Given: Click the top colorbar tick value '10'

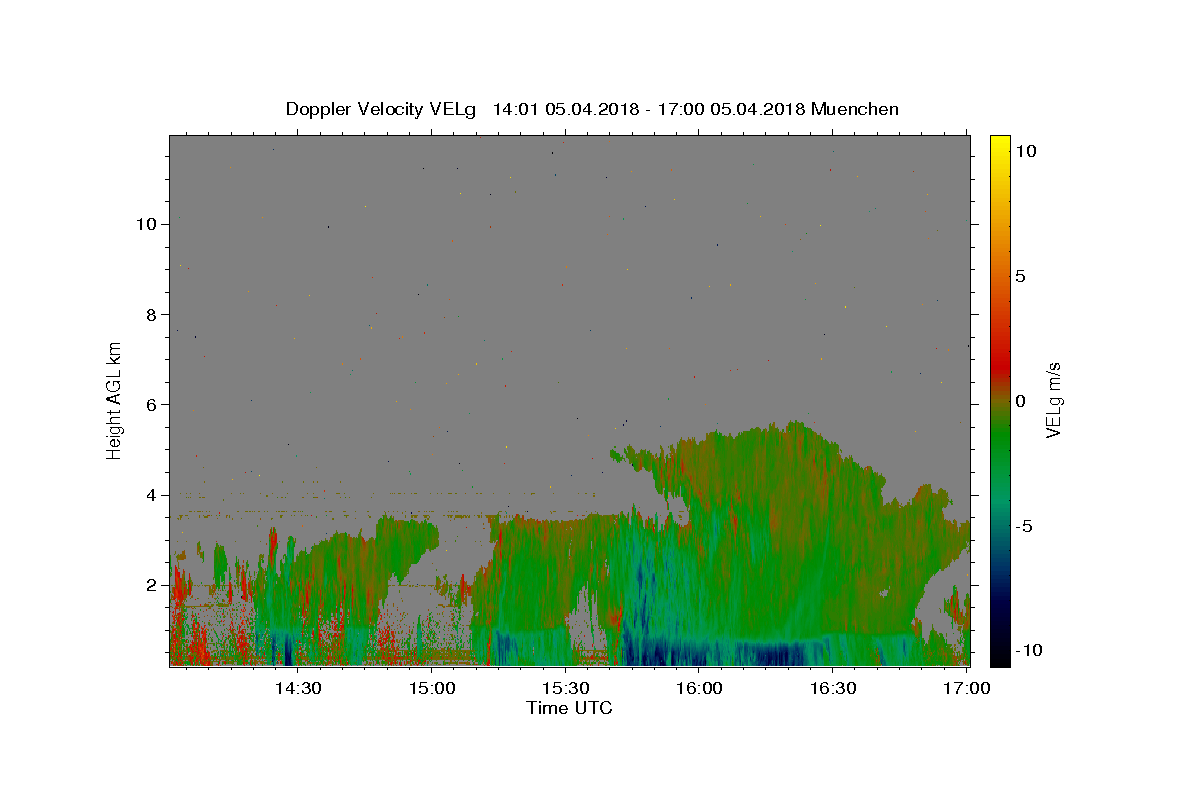Looking at the screenshot, I should [x=1025, y=151].
